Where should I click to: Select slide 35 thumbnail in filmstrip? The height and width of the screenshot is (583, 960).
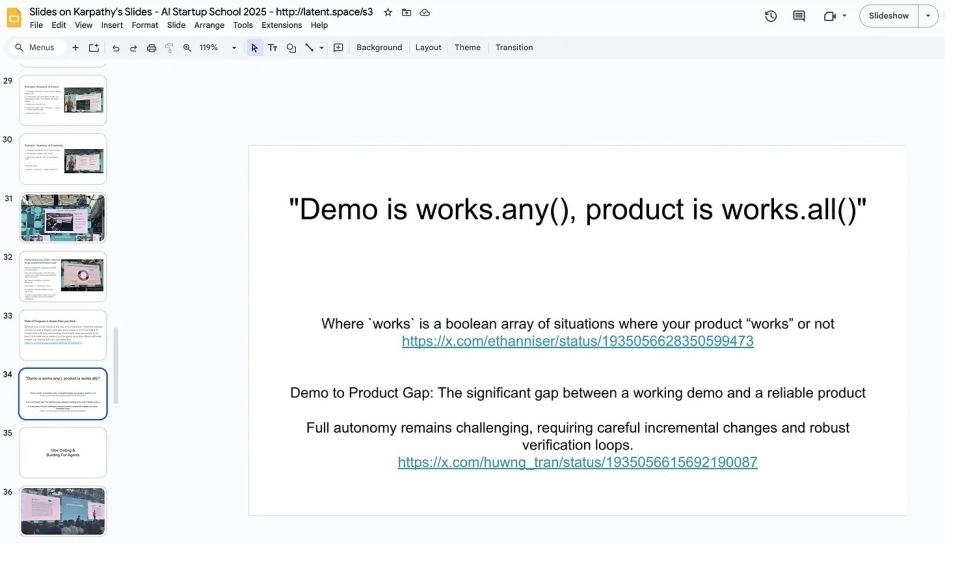coord(63,452)
